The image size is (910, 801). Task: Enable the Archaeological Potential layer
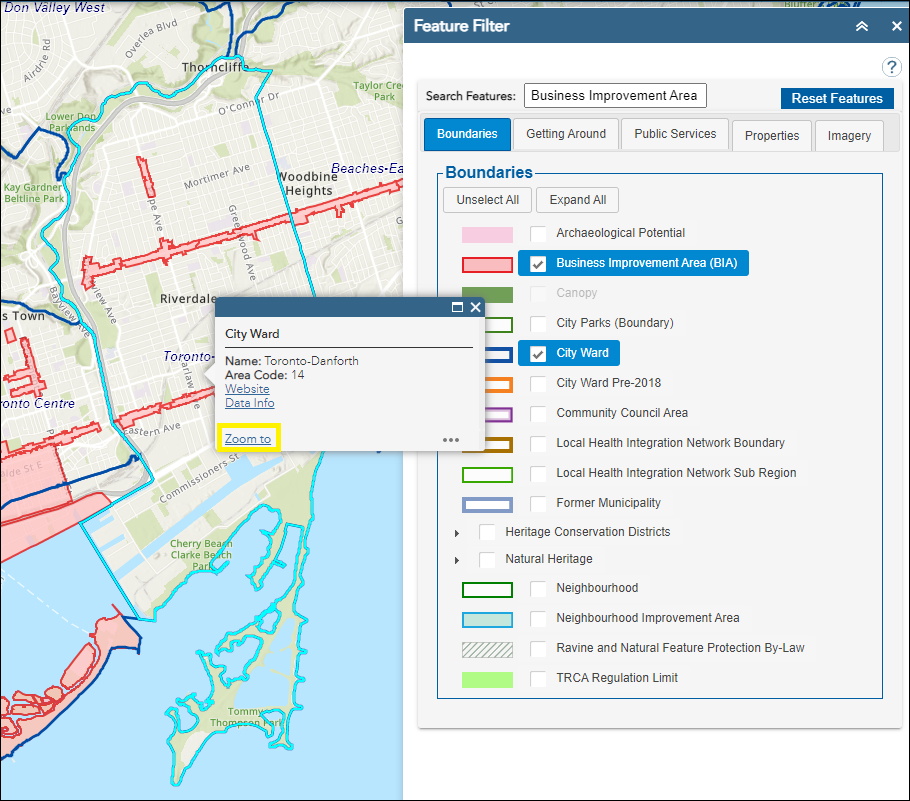[x=538, y=233]
